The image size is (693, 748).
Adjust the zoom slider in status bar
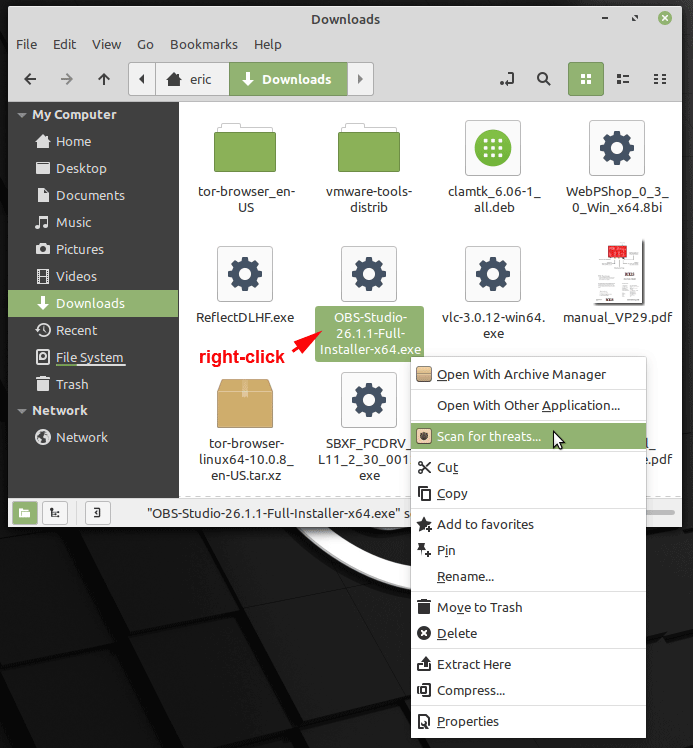click(660, 513)
